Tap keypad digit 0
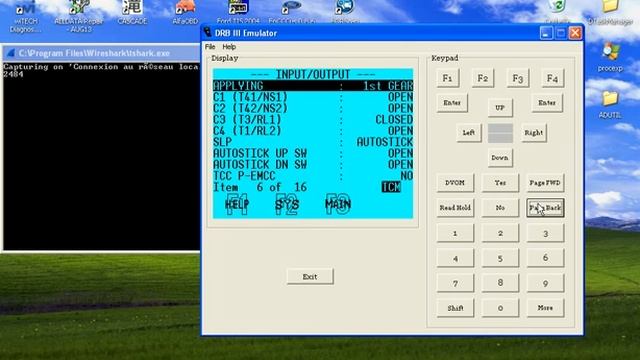The image size is (640, 360). pos(500,308)
